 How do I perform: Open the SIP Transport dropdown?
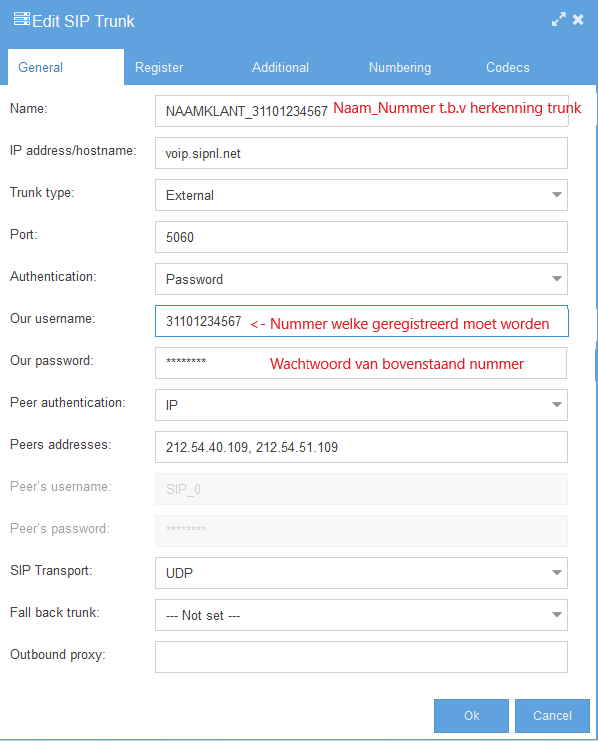tap(361, 573)
